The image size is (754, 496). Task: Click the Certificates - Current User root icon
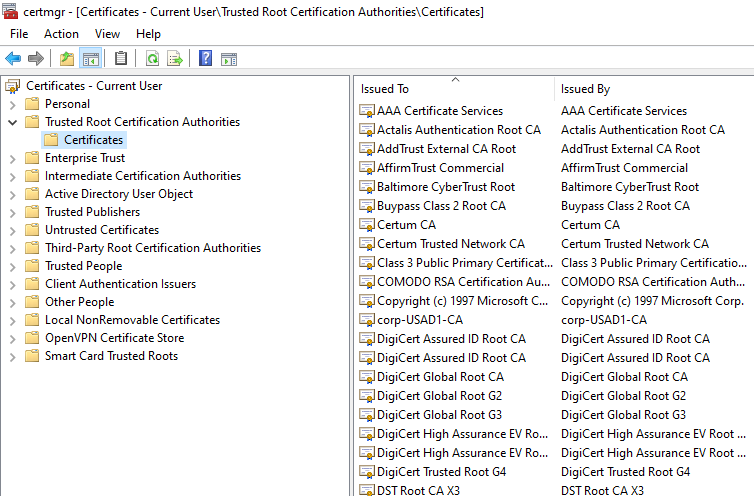(x=12, y=86)
